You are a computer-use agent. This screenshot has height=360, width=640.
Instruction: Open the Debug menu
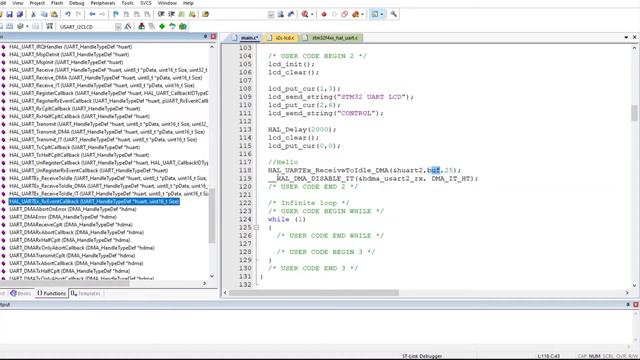pos(76,3)
